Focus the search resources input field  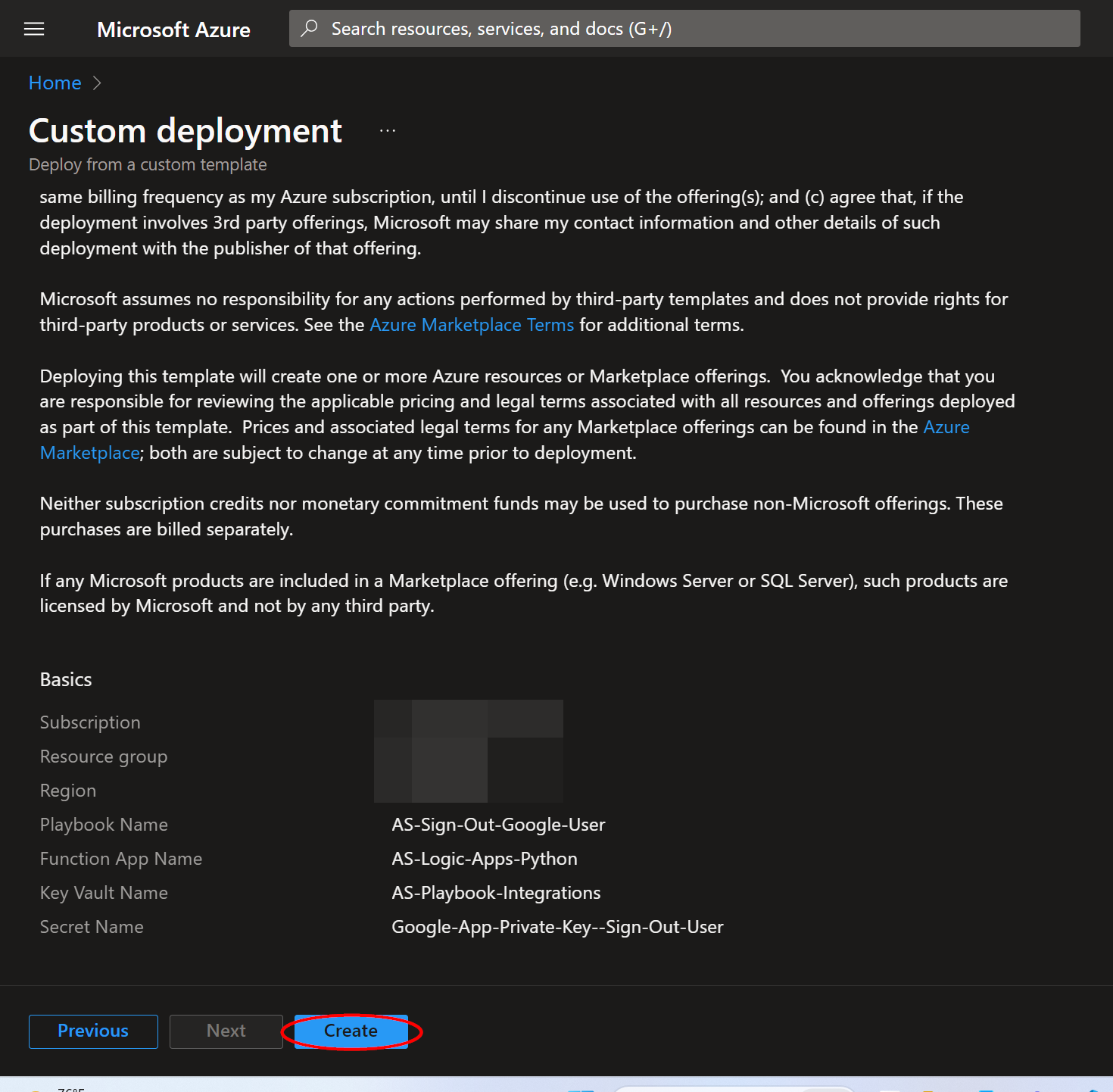click(x=684, y=29)
